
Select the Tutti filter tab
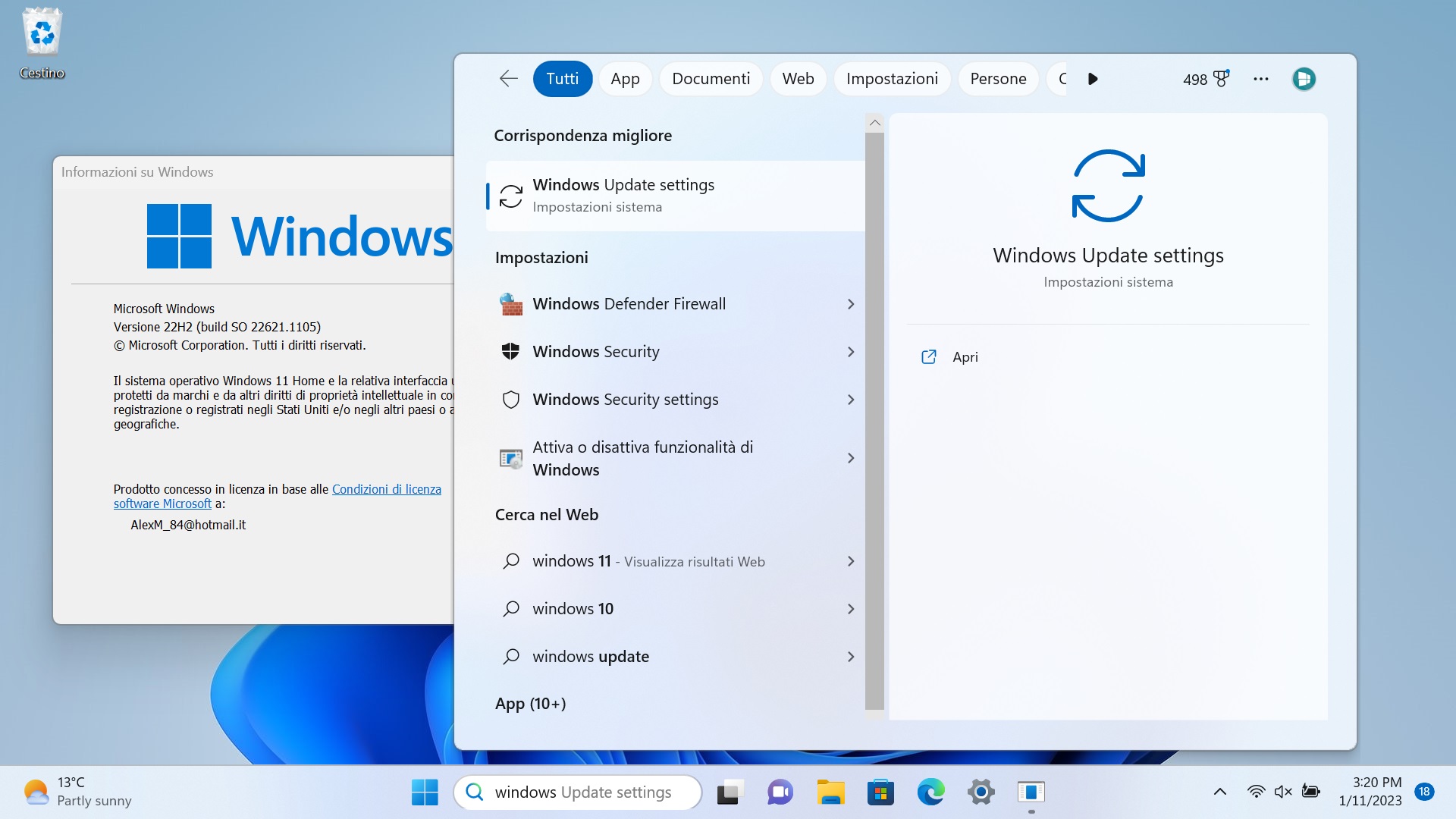[x=563, y=79]
